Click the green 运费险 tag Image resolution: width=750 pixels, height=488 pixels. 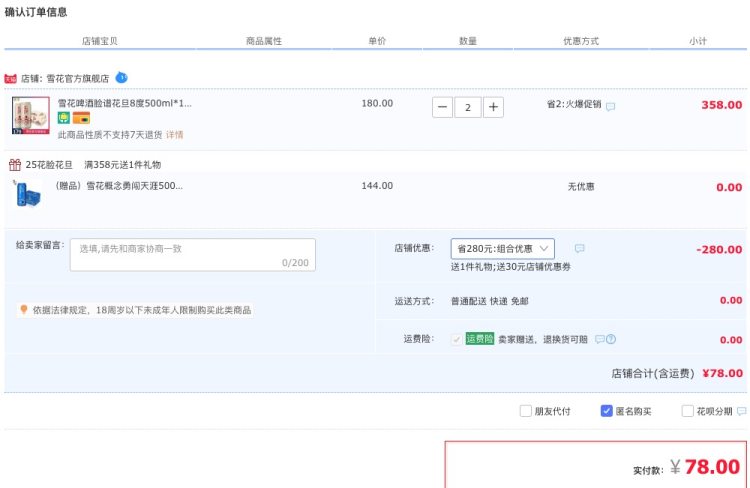click(x=480, y=339)
